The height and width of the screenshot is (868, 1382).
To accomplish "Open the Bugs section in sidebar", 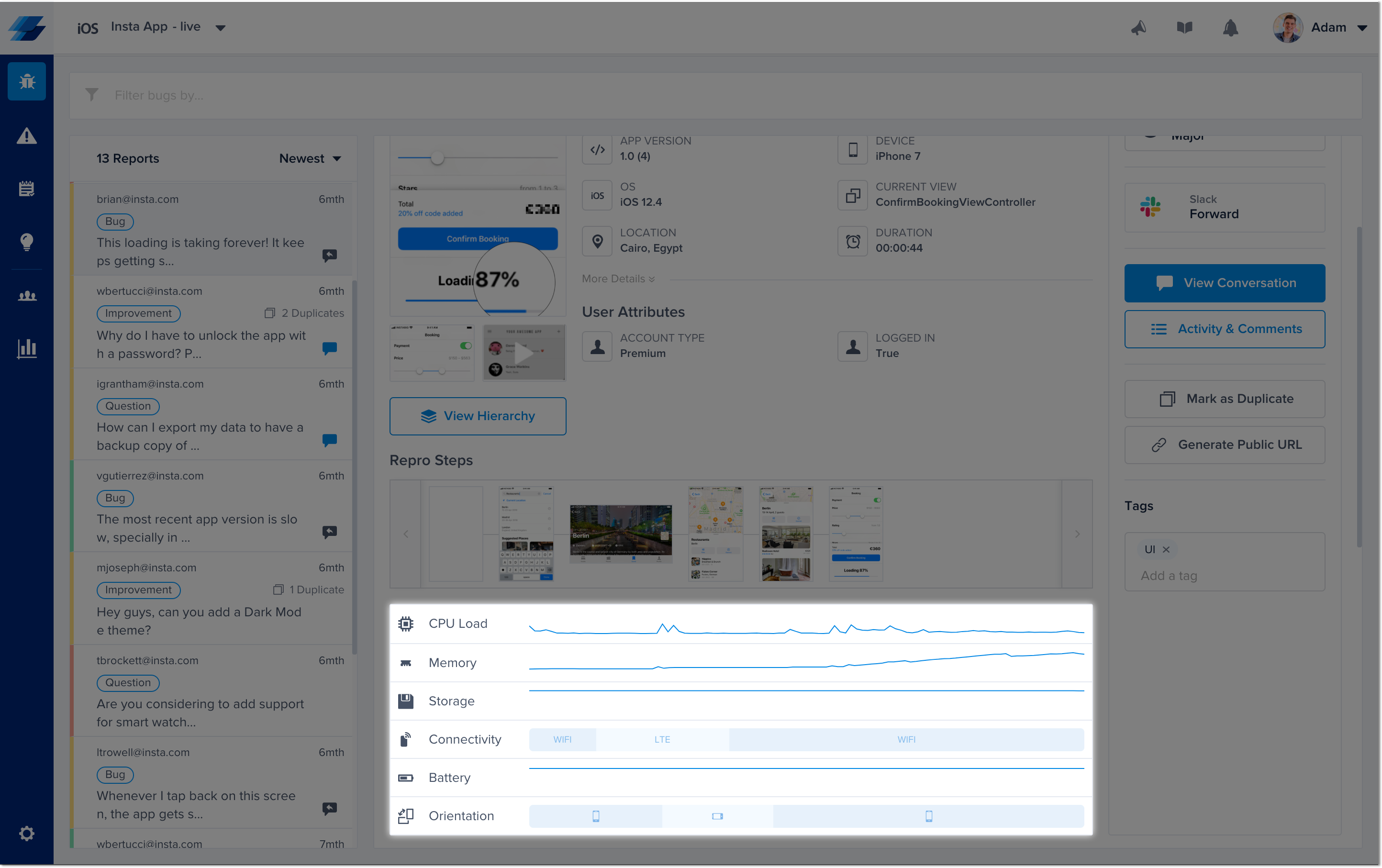I will pyautogui.click(x=26, y=81).
